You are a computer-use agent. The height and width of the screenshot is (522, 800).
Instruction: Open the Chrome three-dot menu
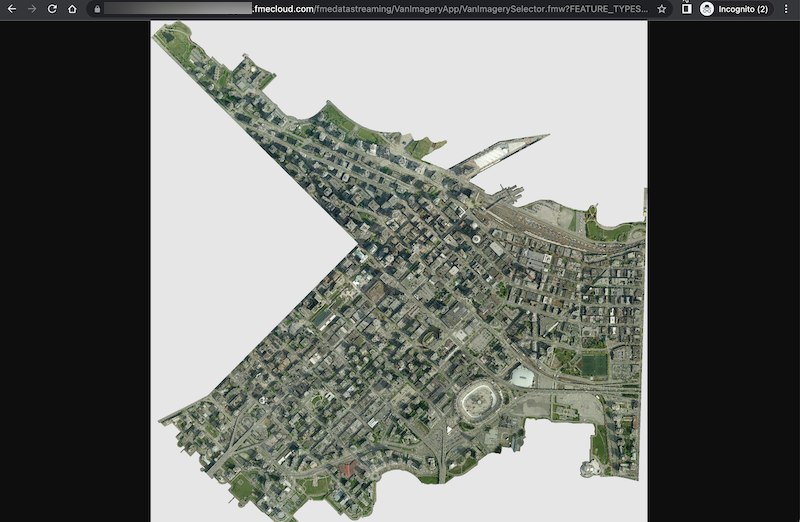pos(787,9)
